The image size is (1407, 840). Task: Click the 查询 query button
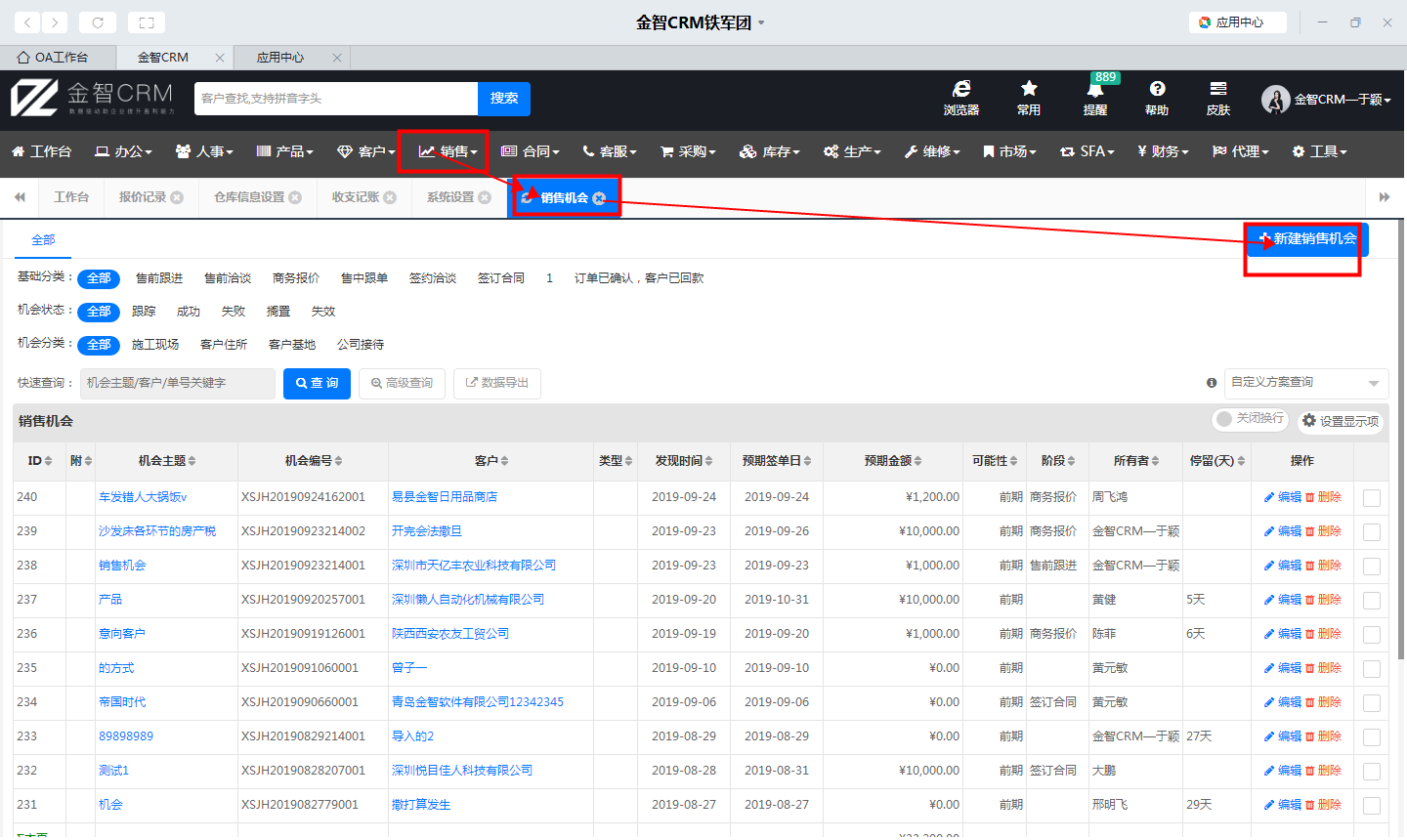click(x=317, y=383)
